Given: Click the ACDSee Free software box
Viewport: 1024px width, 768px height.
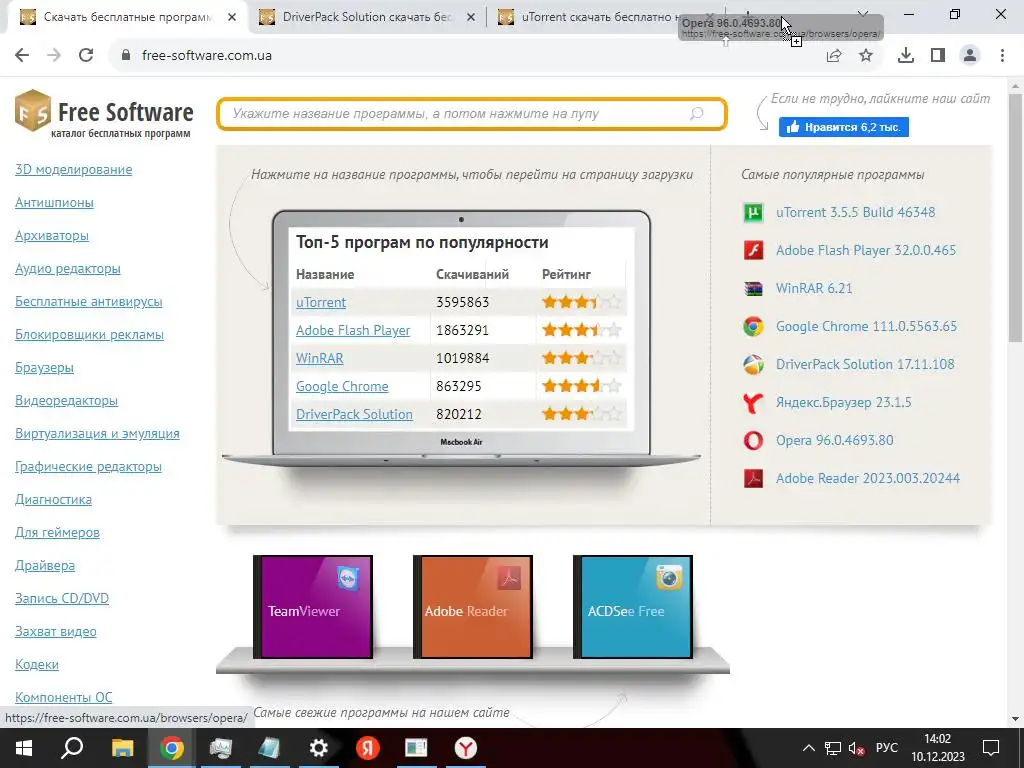Looking at the screenshot, I should coord(633,607).
